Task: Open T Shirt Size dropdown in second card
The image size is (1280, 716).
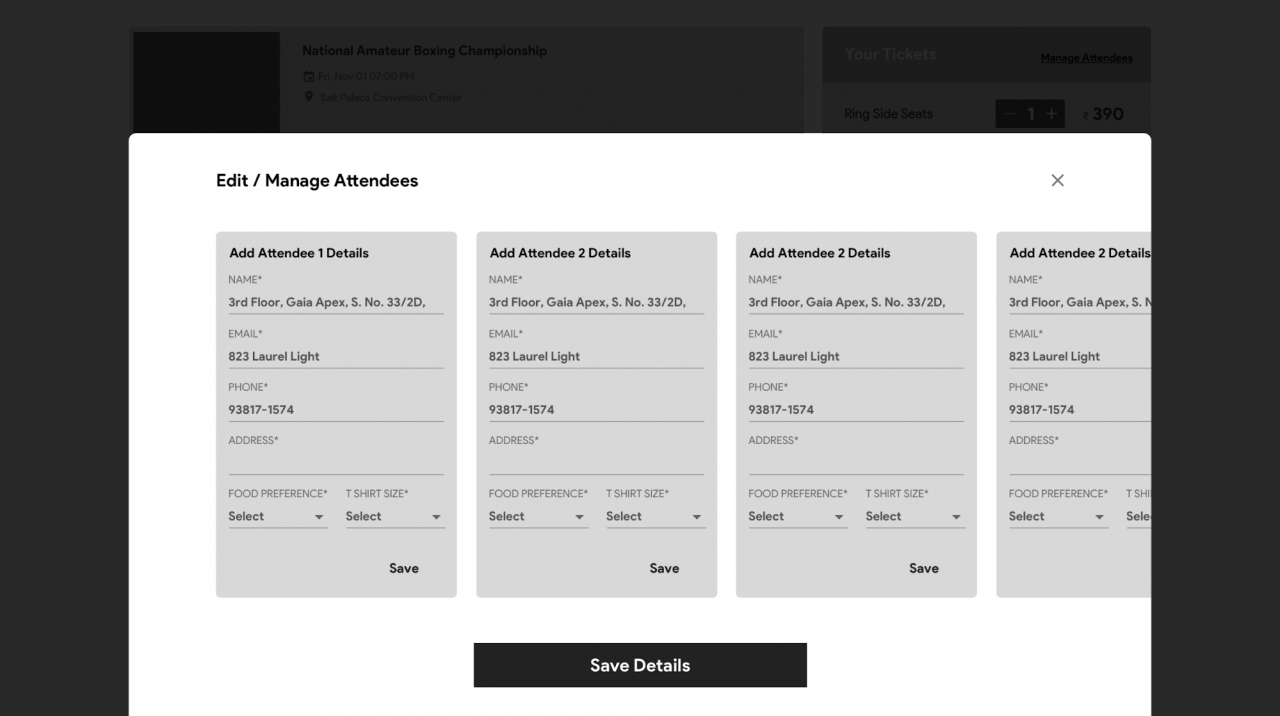Action: pos(654,517)
